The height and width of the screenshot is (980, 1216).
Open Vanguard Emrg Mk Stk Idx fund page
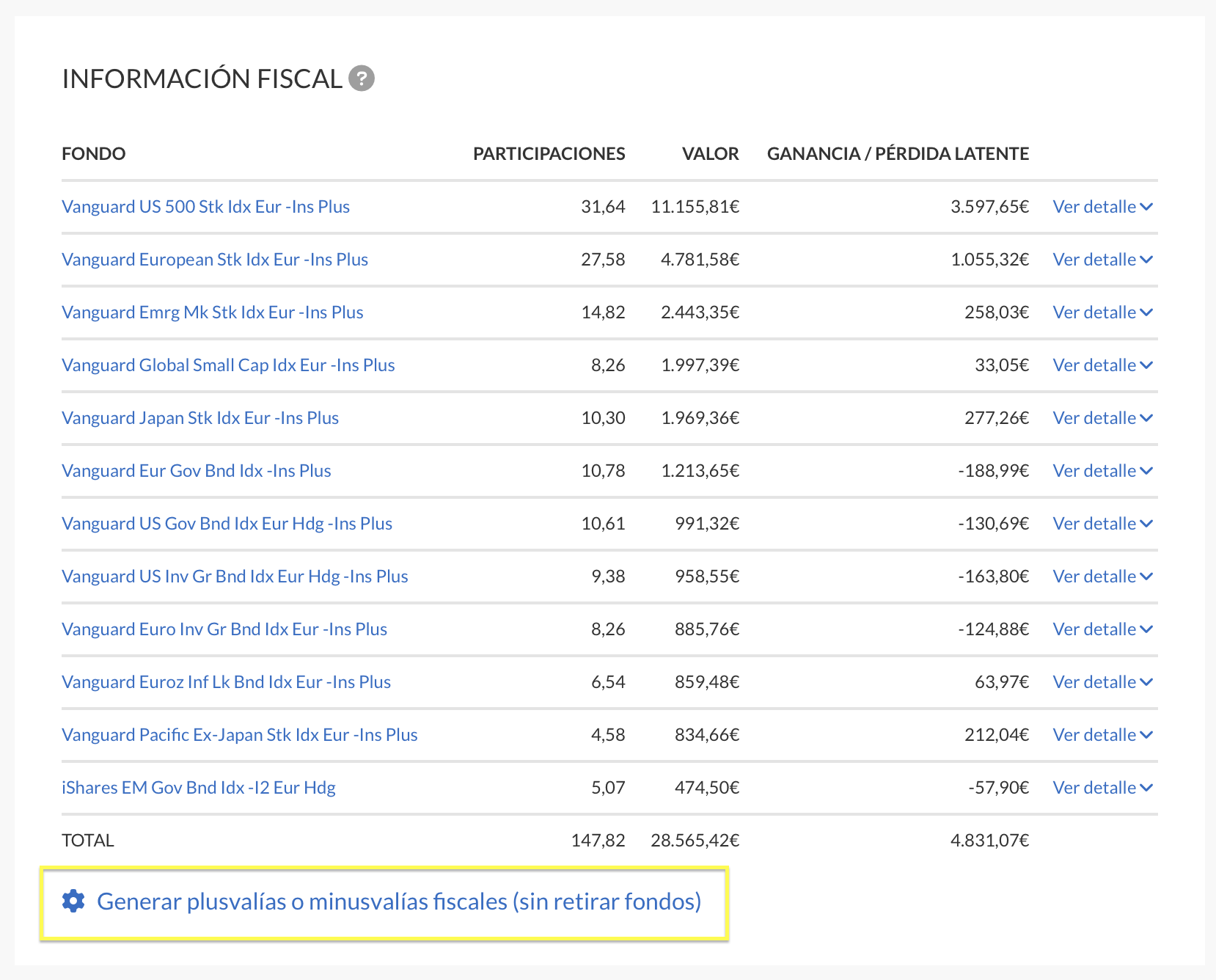point(212,312)
